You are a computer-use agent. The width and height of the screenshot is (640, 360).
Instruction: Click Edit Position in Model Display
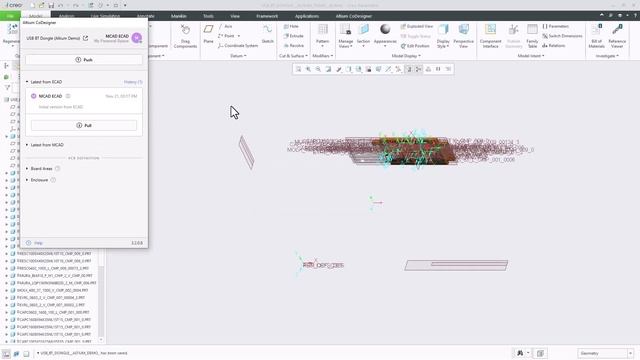[x=415, y=46]
